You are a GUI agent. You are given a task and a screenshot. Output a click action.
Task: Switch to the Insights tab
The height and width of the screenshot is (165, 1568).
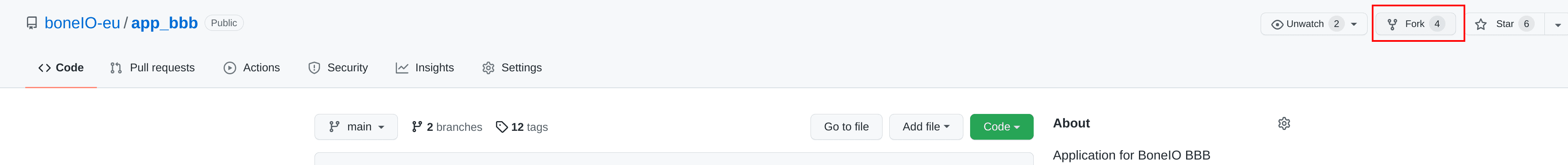[x=425, y=68]
